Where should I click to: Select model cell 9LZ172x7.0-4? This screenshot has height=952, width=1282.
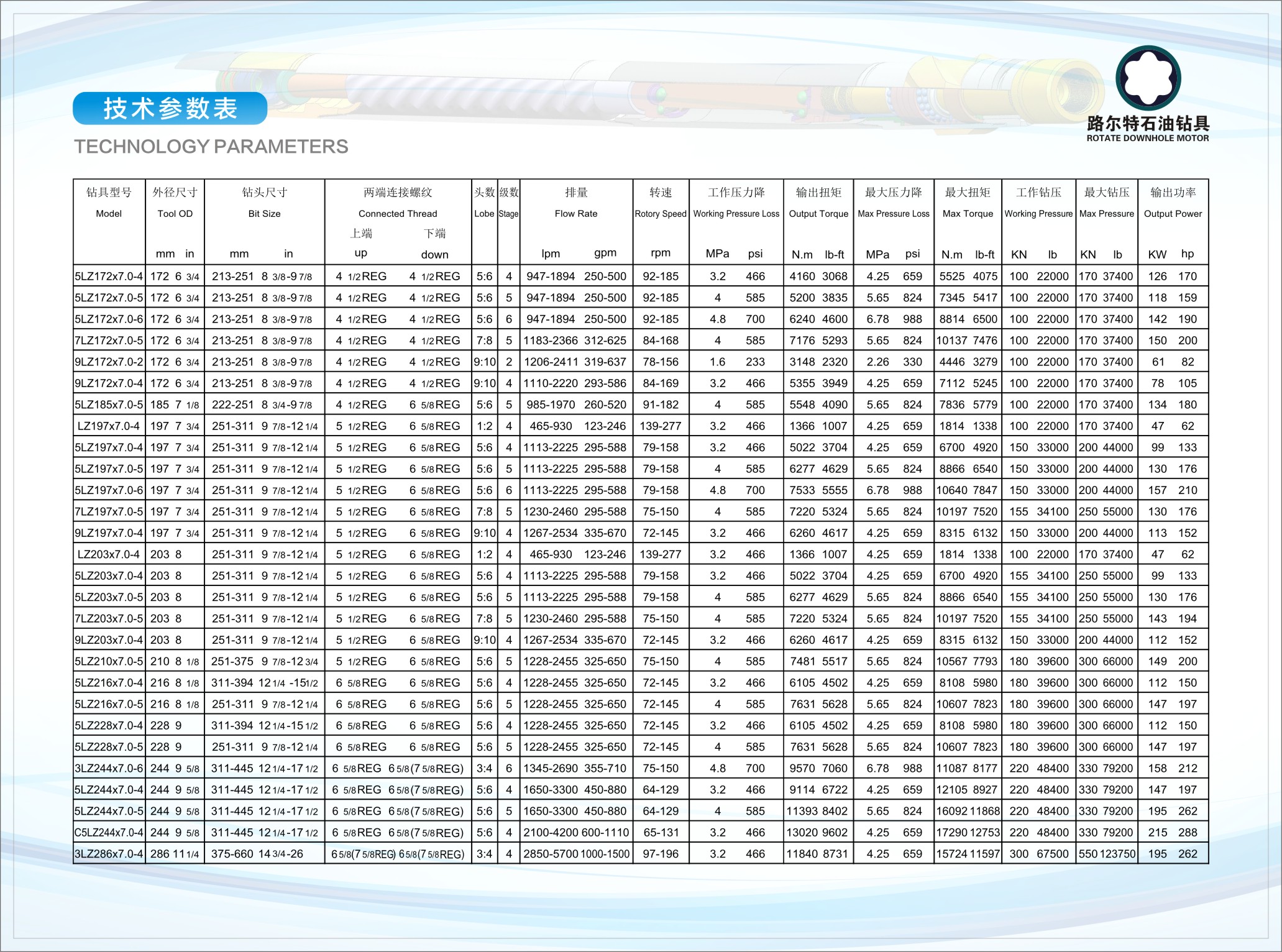109,383
